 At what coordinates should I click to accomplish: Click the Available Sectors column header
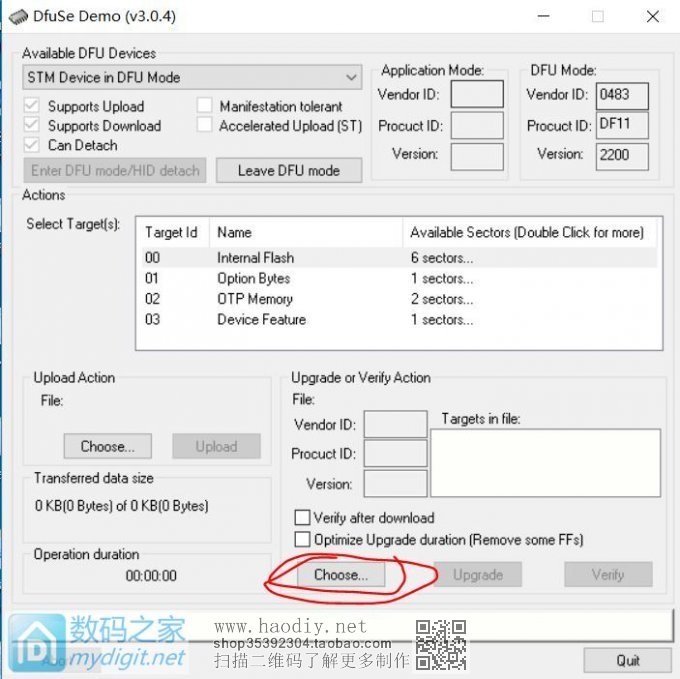[527, 232]
